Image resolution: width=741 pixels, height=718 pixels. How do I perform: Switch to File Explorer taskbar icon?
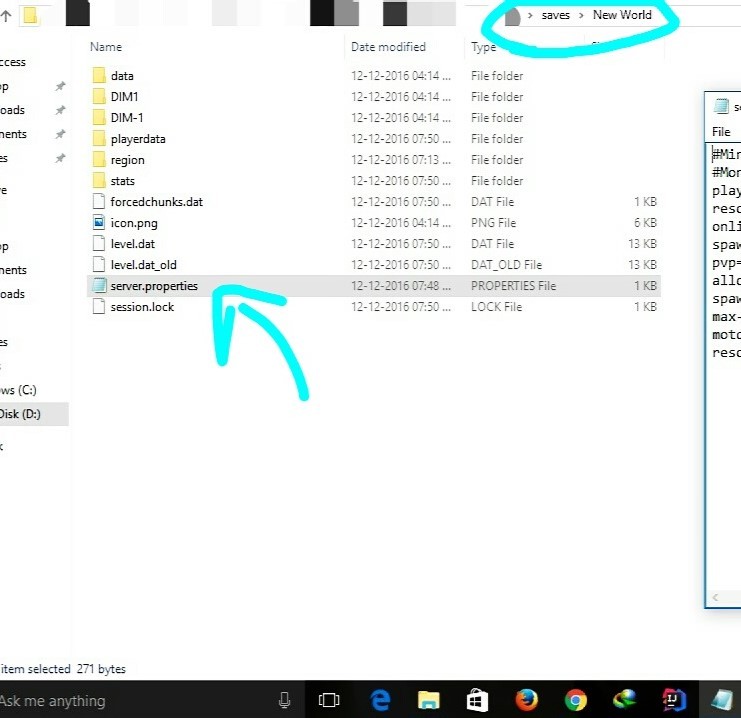(428, 700)
